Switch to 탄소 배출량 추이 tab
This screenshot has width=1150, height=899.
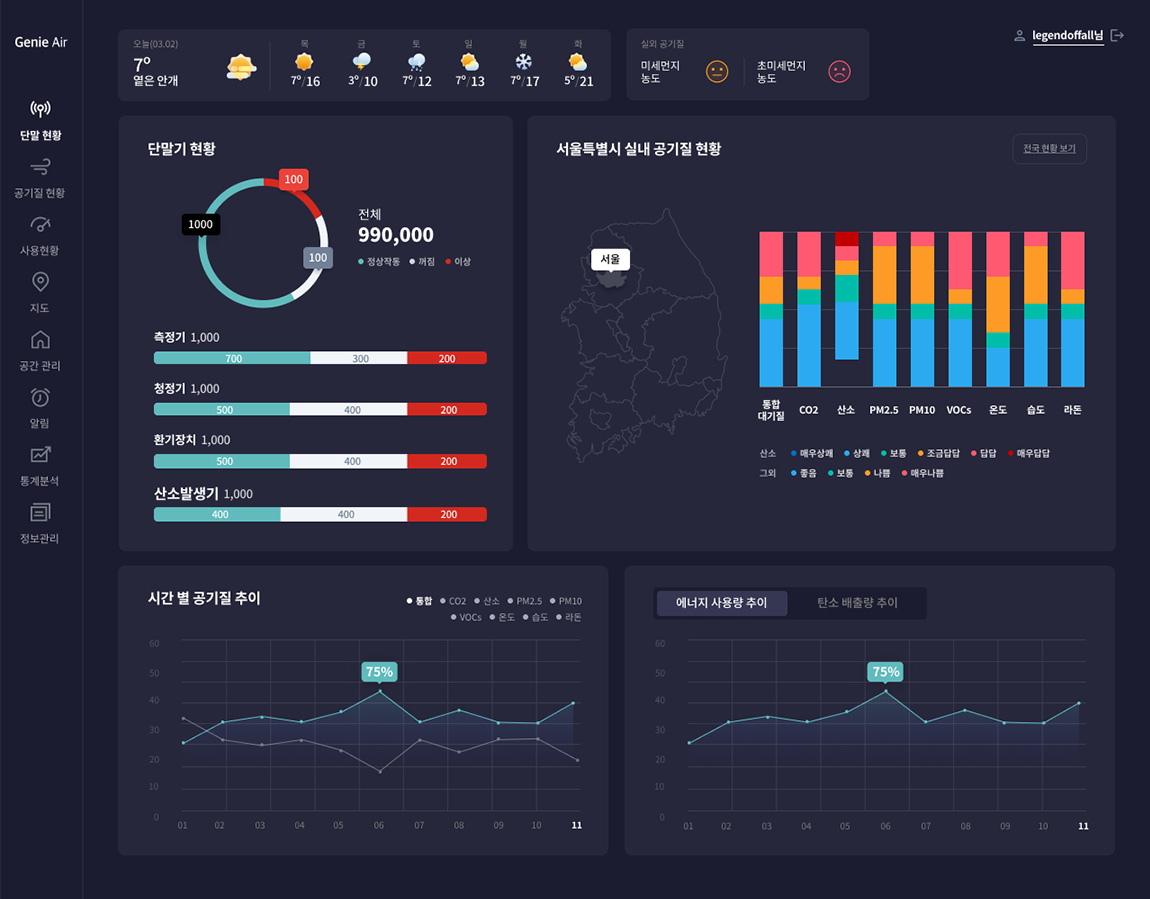click(857, 603)
